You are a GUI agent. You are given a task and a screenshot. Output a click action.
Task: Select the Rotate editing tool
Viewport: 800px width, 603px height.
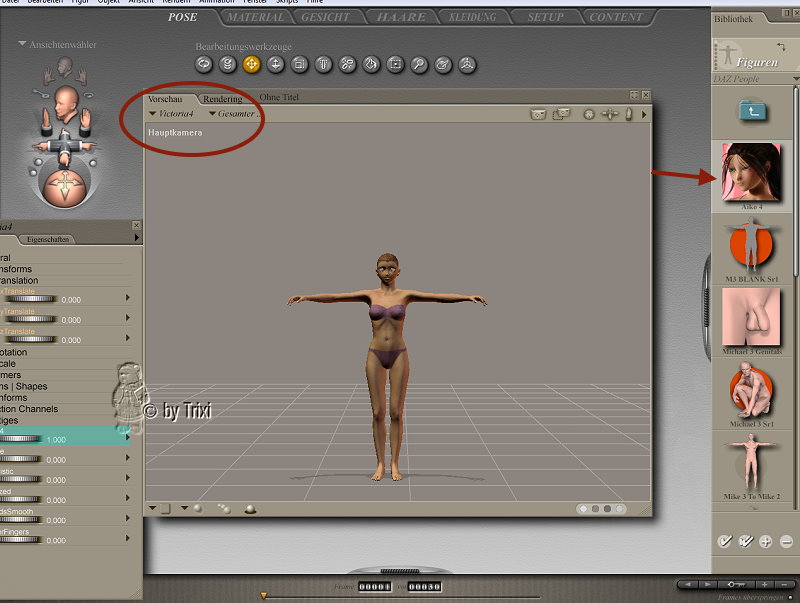(204, 64)
